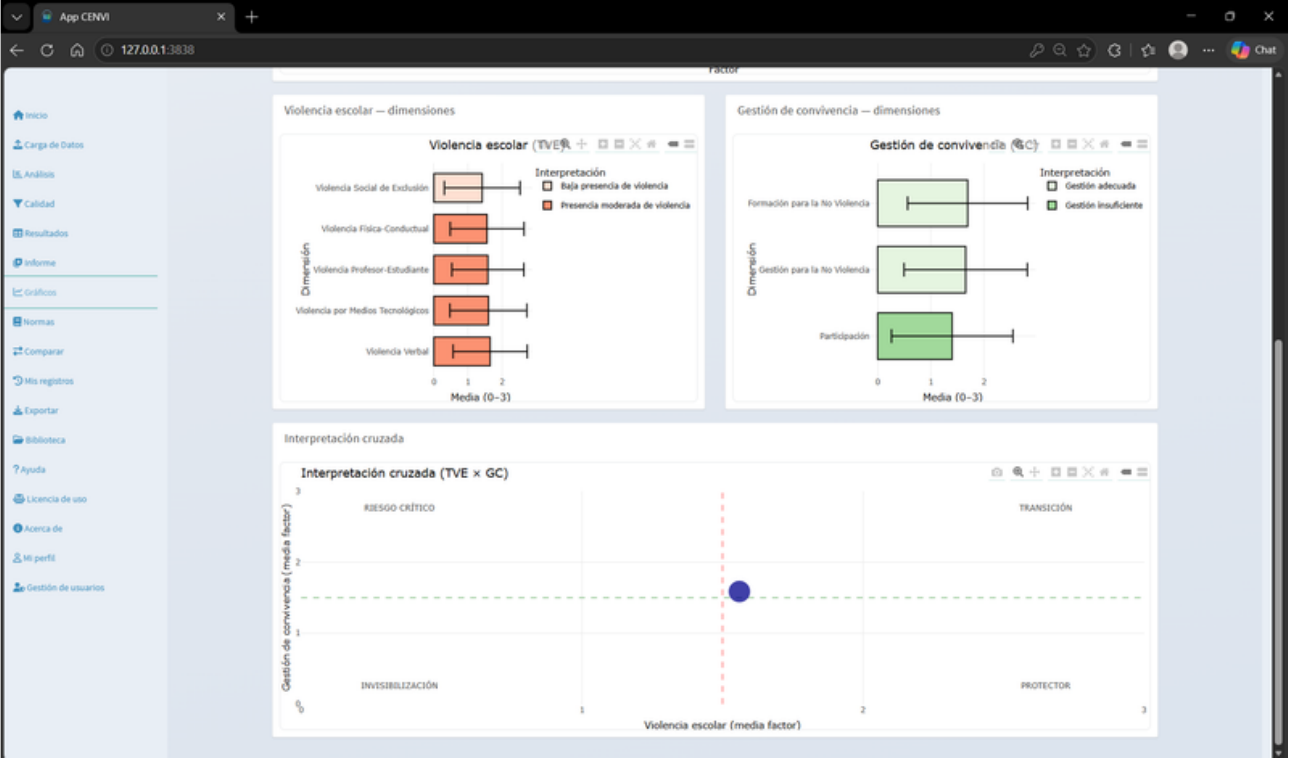1291x759 pixels.
Task: Open tab search chevron in browser title bar
Action: coord(15,17)
